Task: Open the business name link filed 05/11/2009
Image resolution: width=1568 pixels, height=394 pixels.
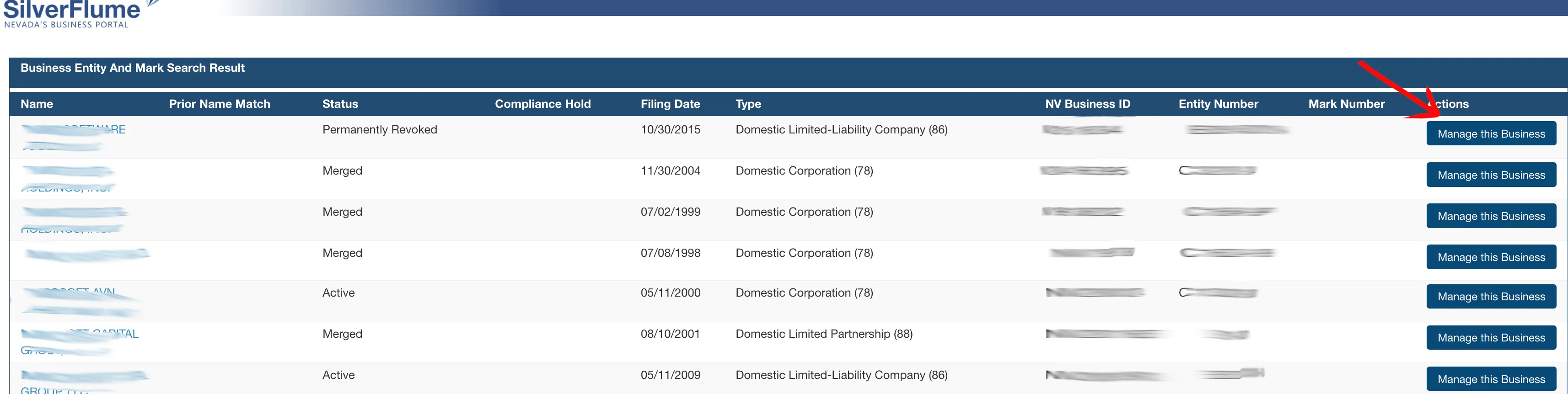Action: [85, 382]
